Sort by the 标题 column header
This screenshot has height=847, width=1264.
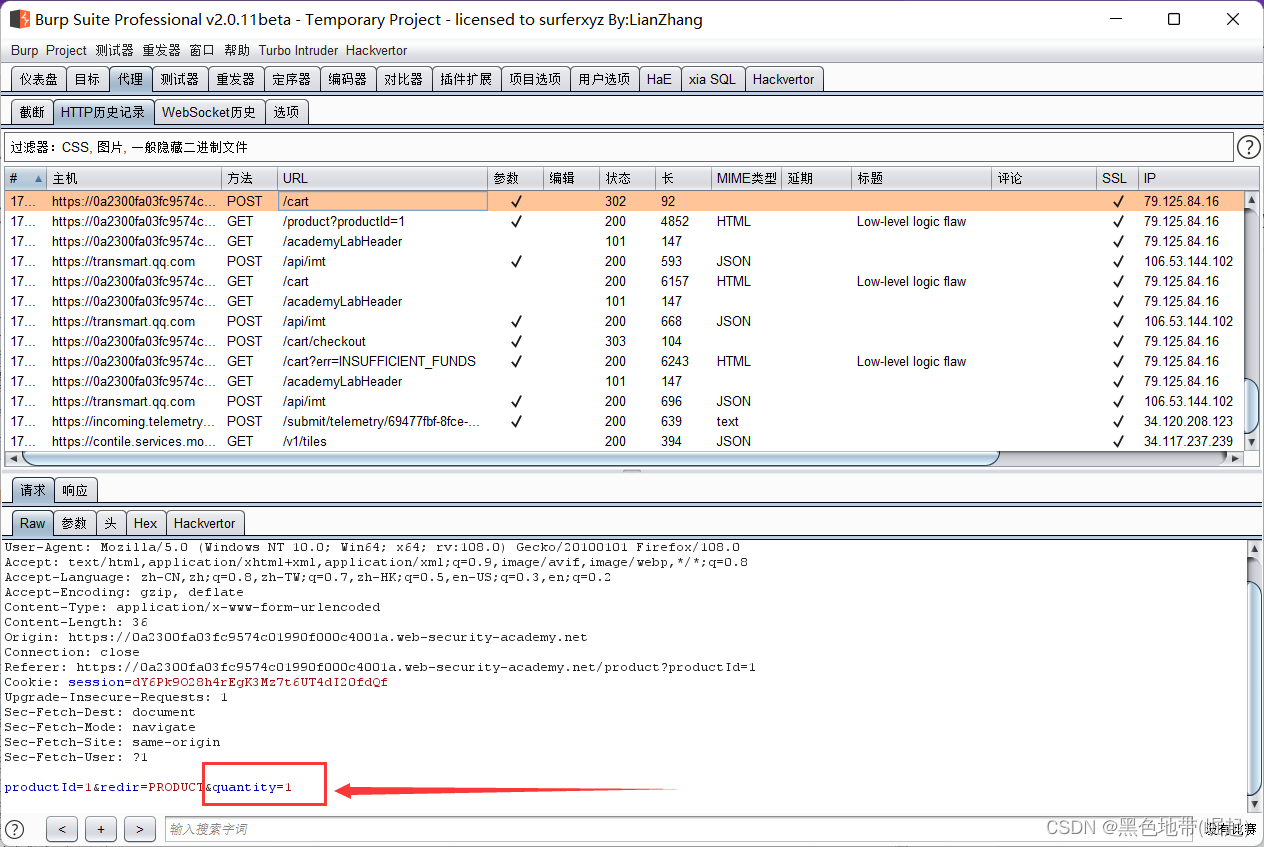[x=921, y=178]
